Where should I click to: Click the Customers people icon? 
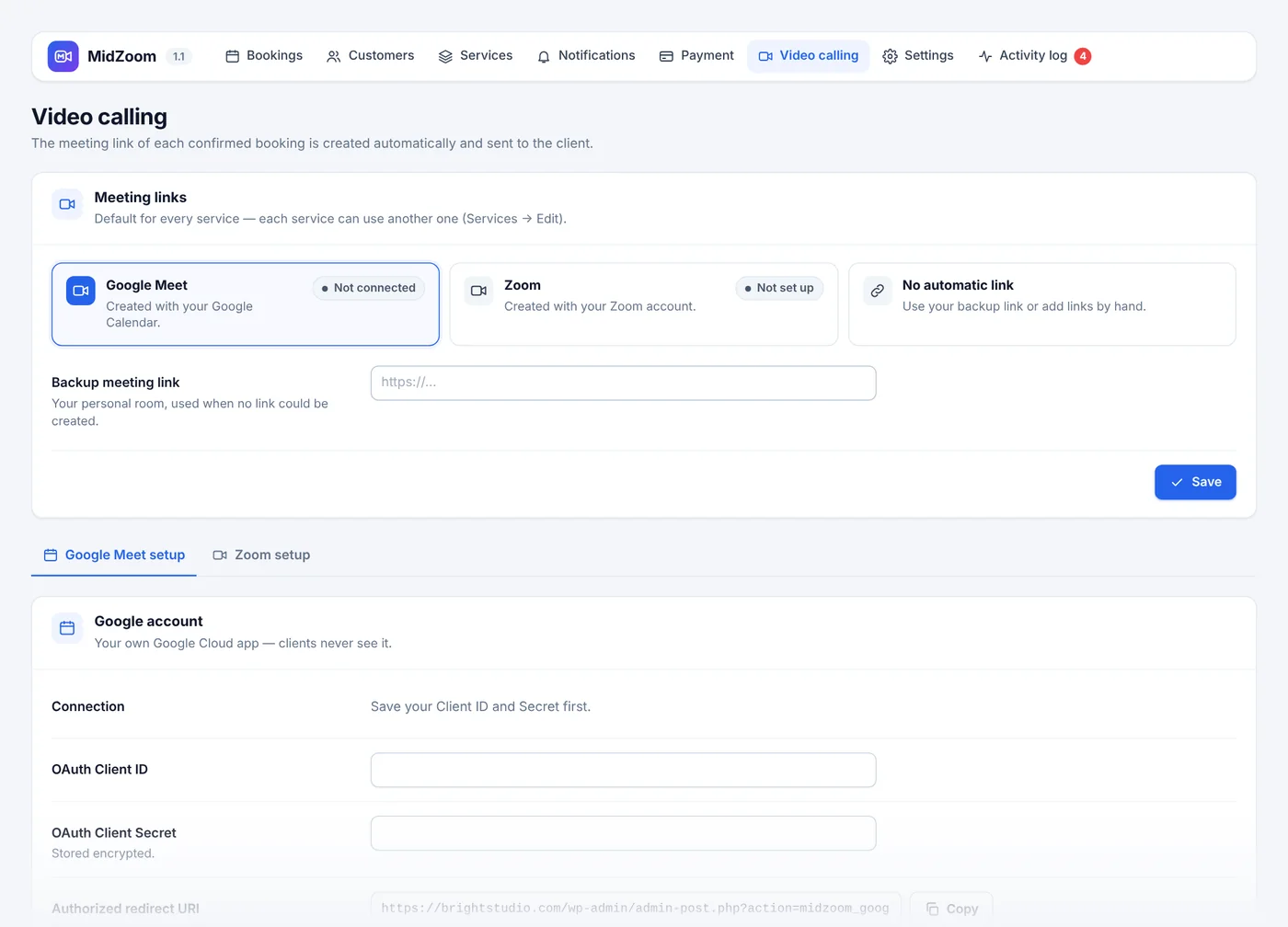tap(334, 56)
